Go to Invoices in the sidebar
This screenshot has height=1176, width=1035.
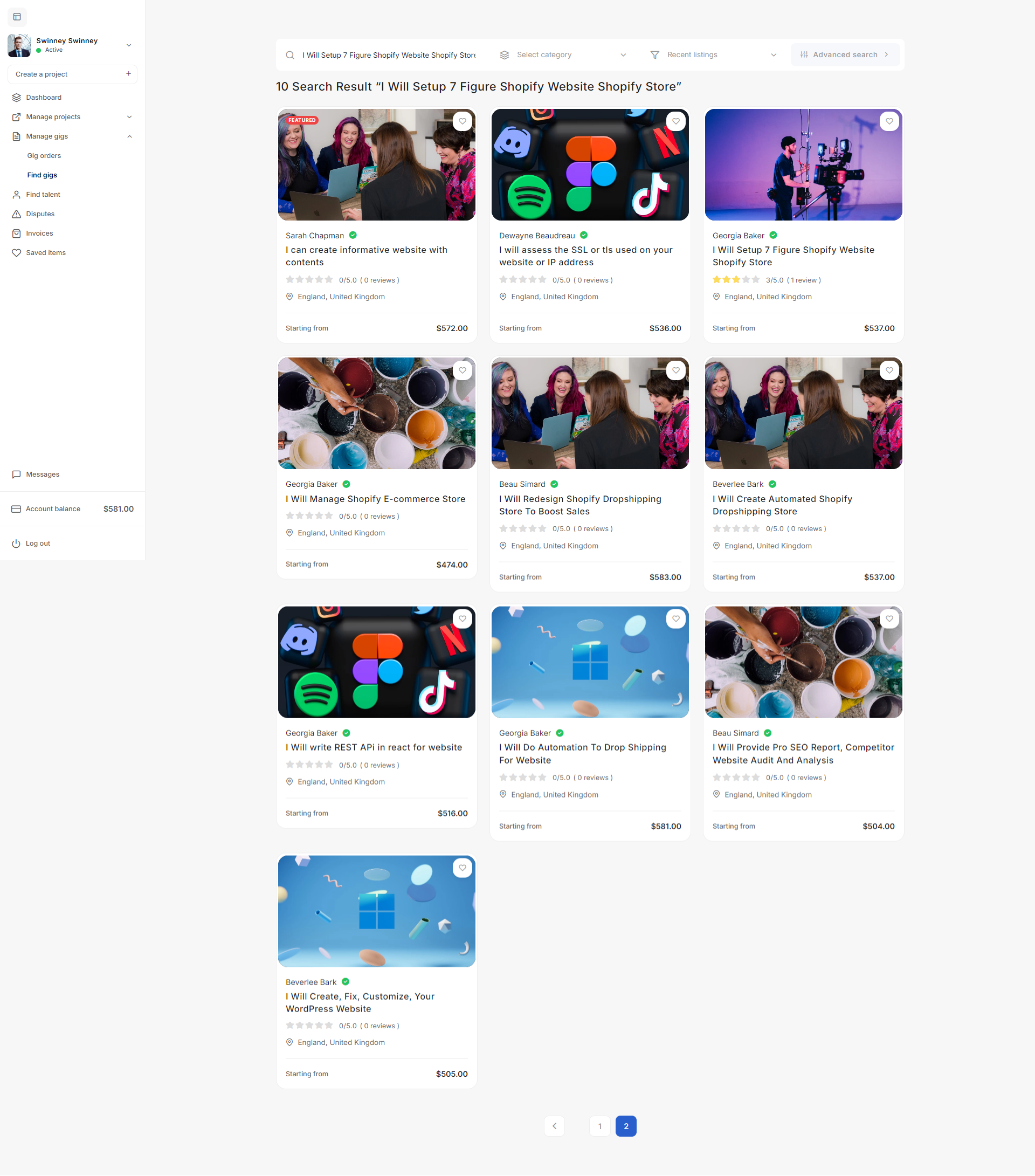(x=39, y=233)
